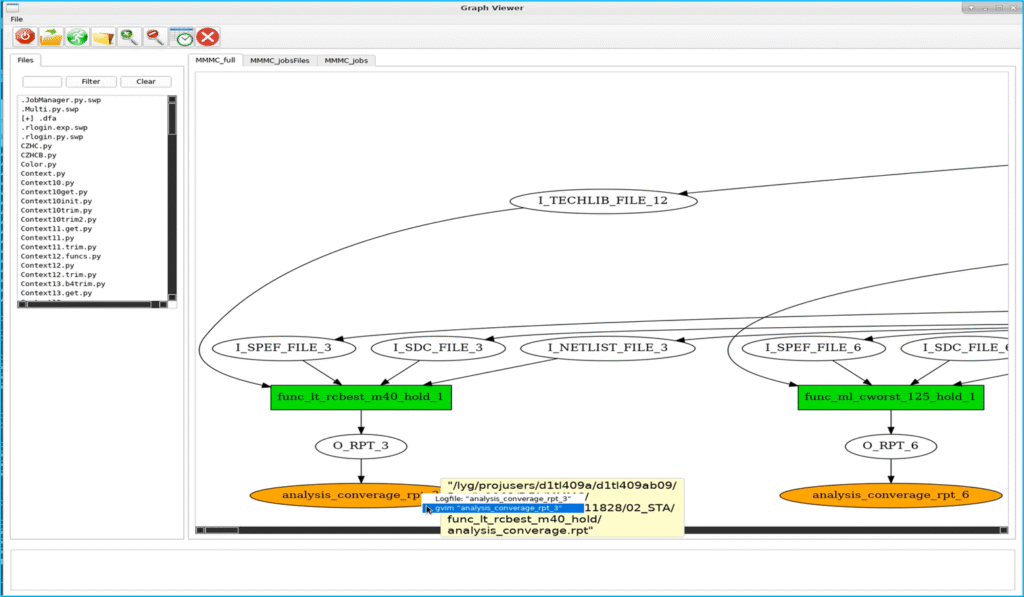The width and height of the screenshot is (1024, 597).
Task: Choose gvim "analysis_converage_rpt_3" context menu entry
Action: click(504, 508)
